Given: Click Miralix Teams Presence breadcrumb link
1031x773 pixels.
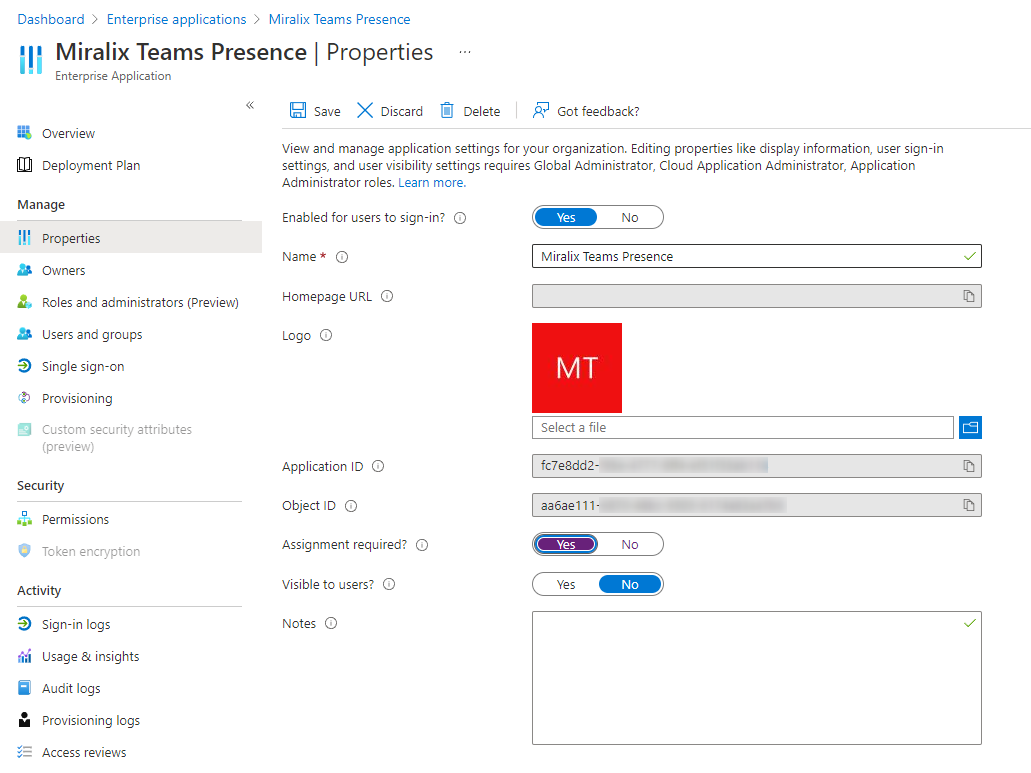Looking at the screenshot, I should click(x=339, y=19).
